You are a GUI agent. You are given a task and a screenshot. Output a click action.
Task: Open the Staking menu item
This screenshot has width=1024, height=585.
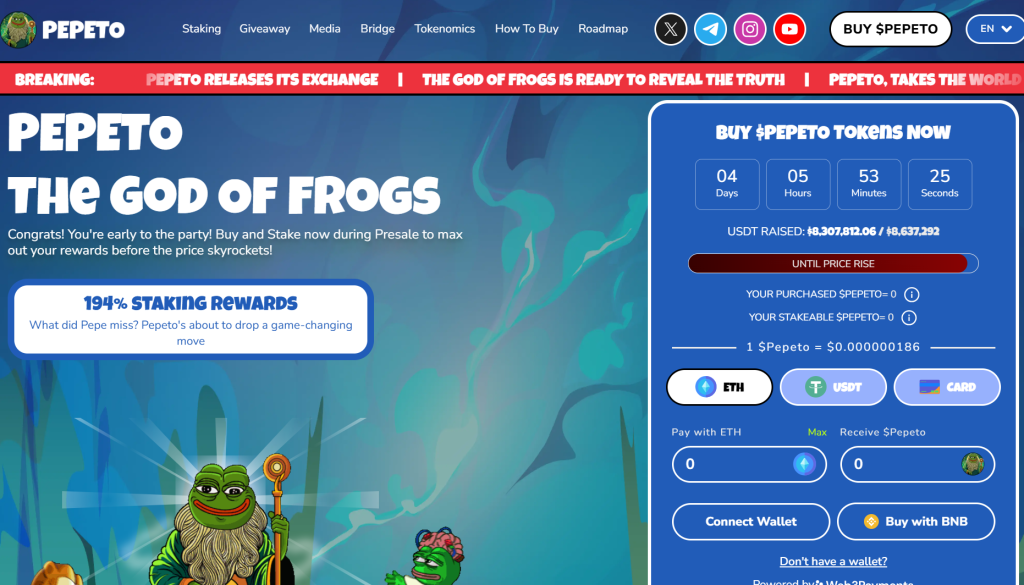pyautogui.click(x=201, y=29)
